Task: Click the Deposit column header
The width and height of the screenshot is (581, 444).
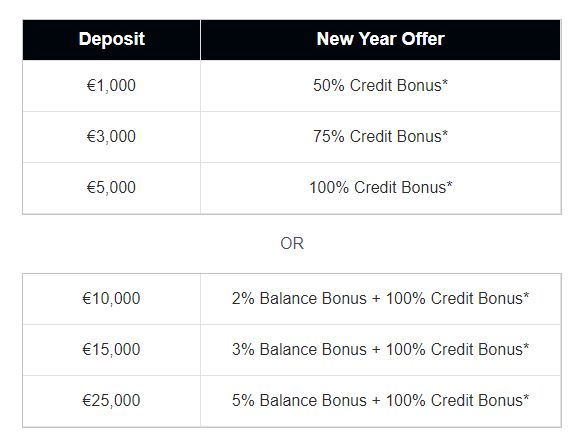Action: tap(112, 40)
